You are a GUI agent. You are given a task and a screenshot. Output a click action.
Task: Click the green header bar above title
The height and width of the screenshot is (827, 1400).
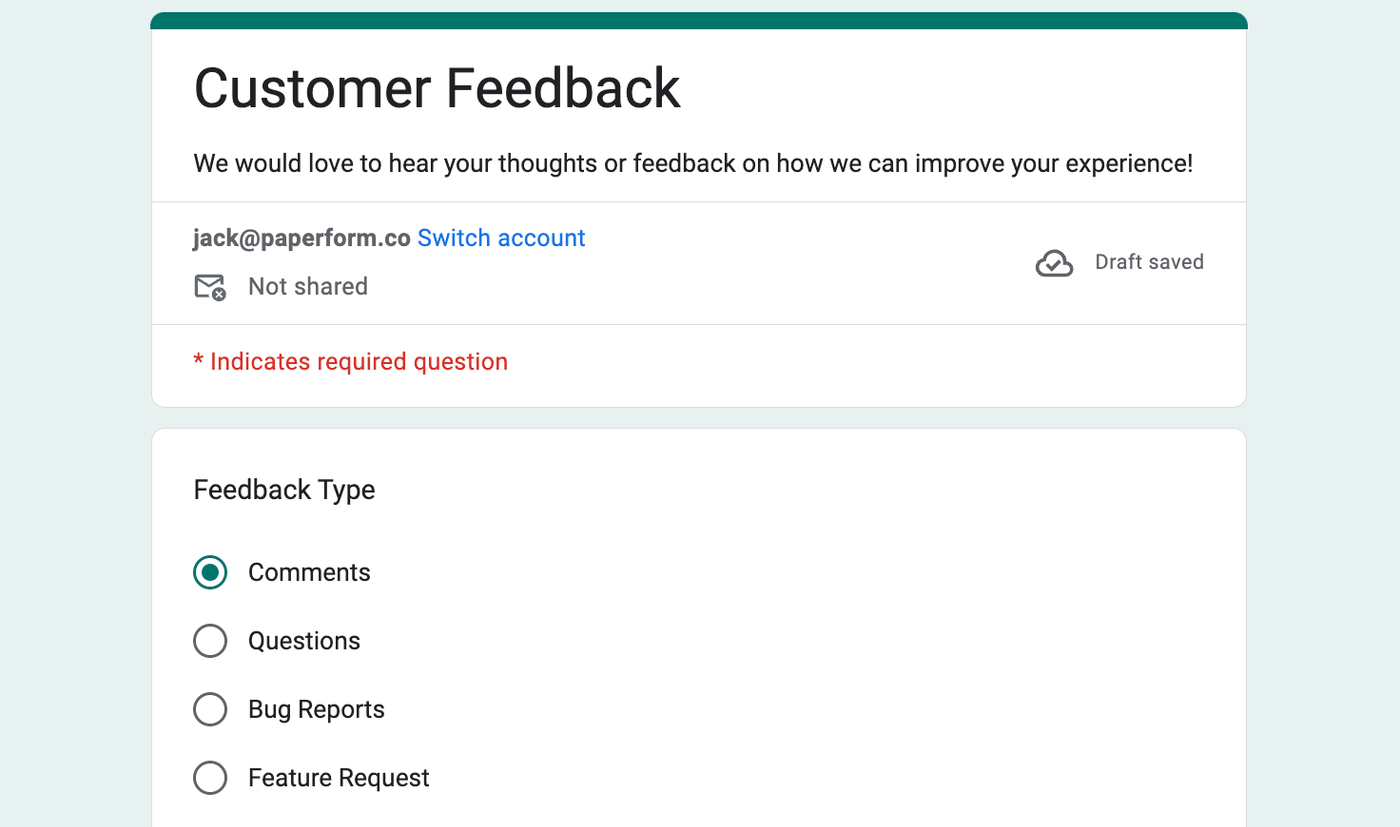point(699,21)
